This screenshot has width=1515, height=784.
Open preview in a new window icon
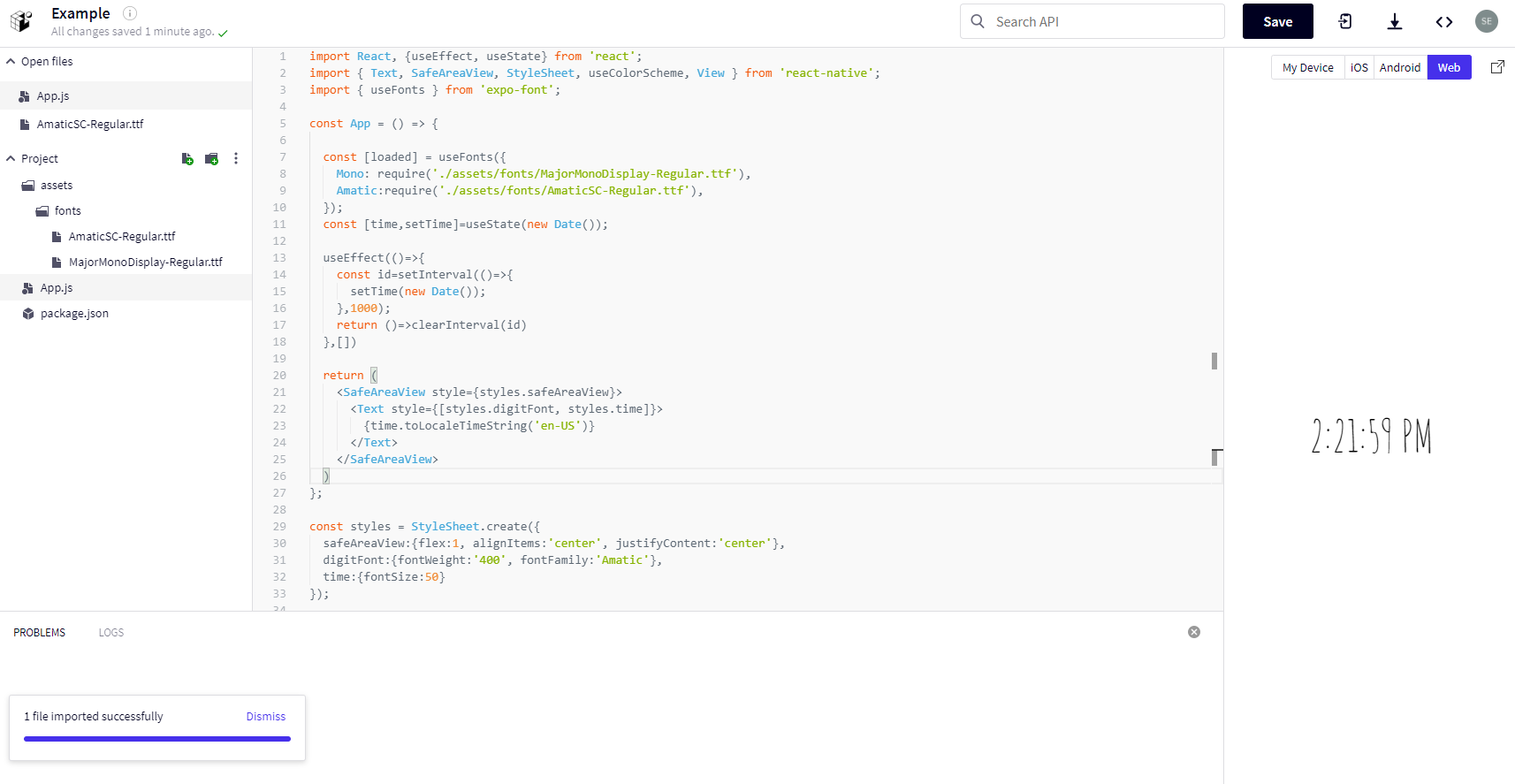(1497, 67)
